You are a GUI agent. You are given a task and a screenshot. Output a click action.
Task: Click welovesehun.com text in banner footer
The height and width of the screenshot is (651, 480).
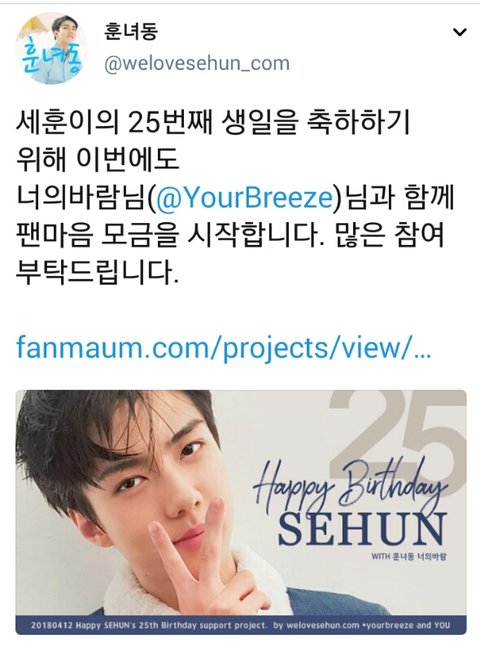317,625
